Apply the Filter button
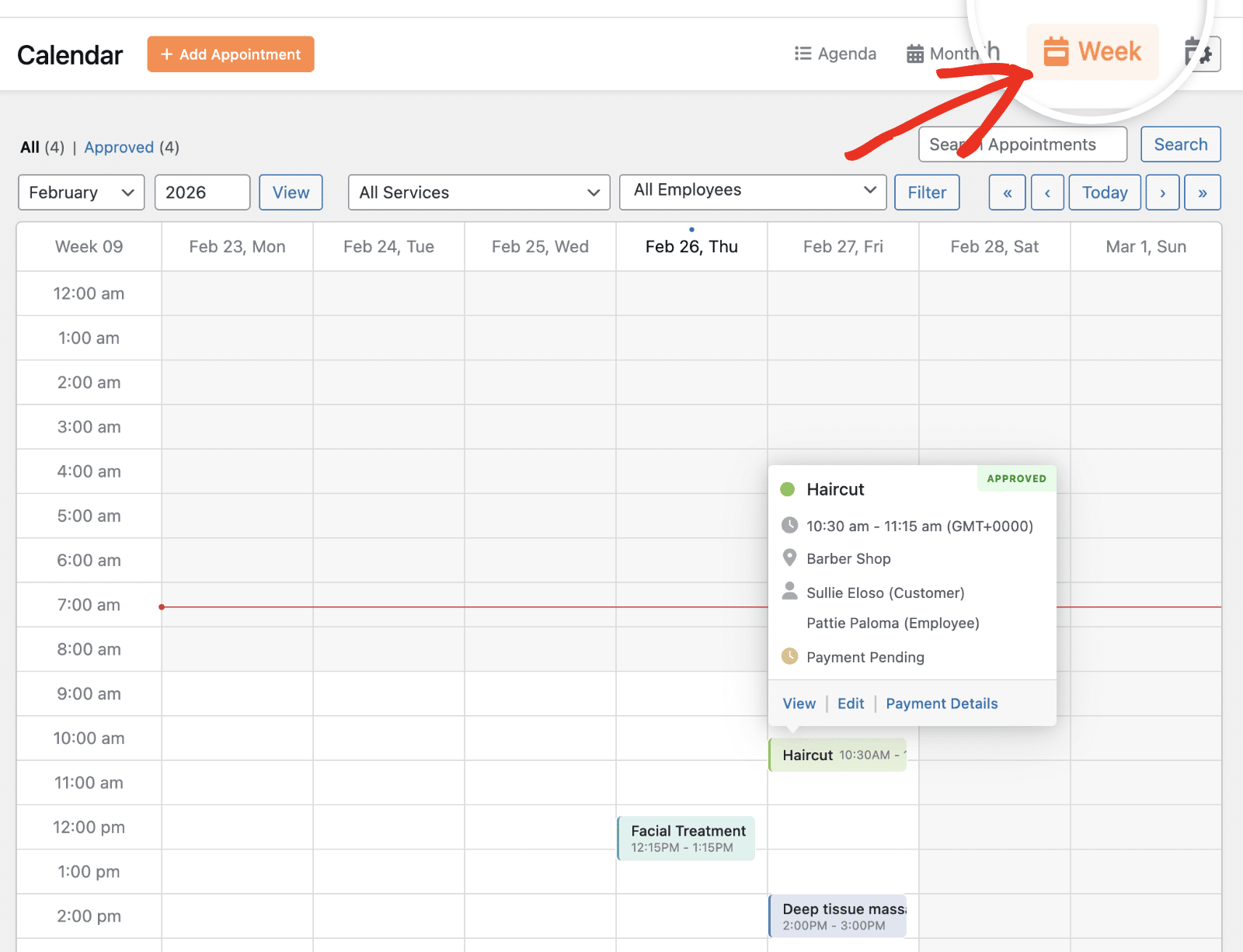Viewport: 1243px width, 952px height. pyautogui.click(x=927, y=193)
